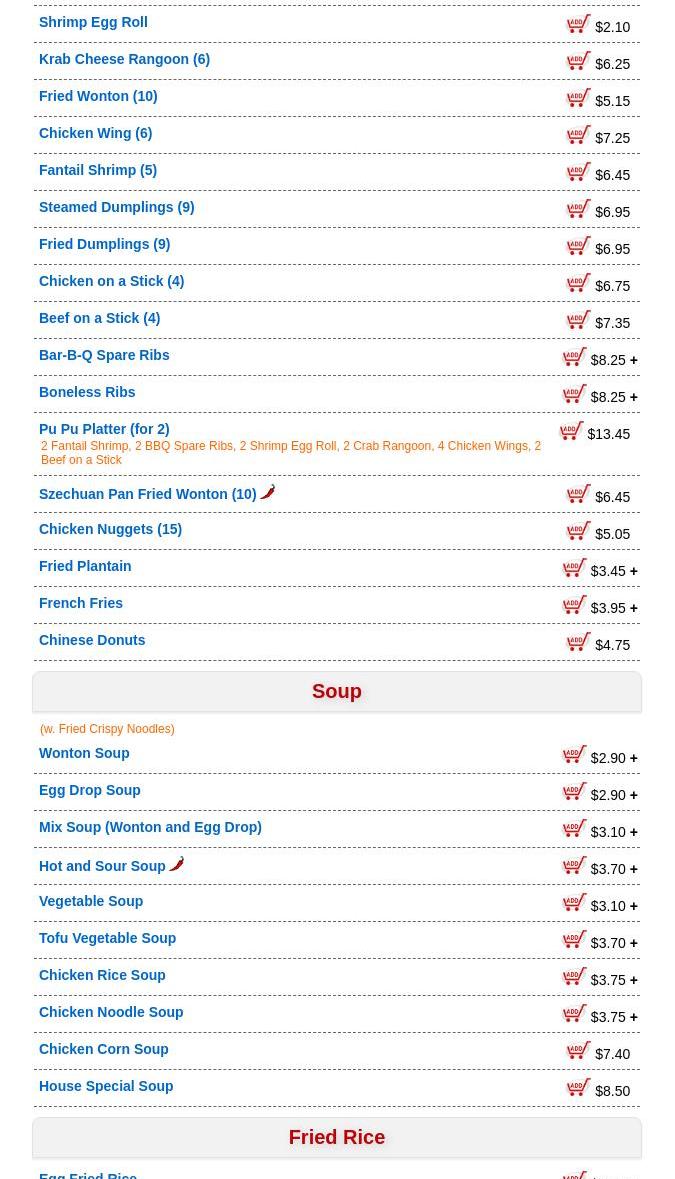The width and height of the screenshot is (675, 1179).
Task: Click spicy pepper icon beside Szechuan Wonton
Action: (x=268, y=493)
